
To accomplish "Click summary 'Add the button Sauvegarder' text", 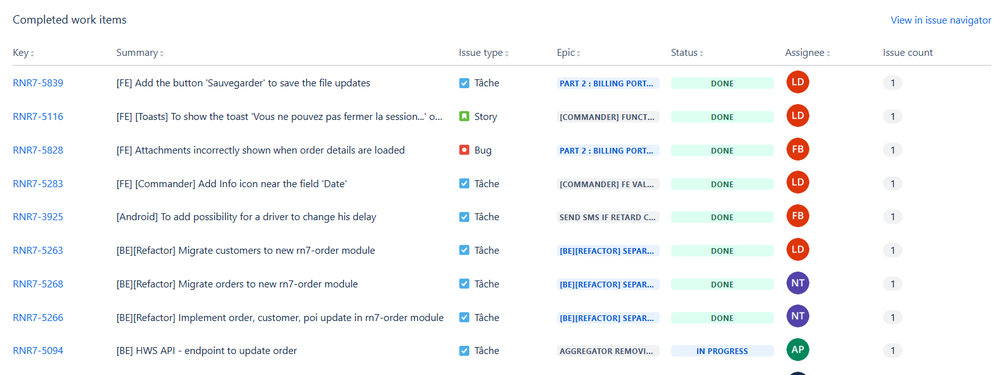I will (243, 83).
